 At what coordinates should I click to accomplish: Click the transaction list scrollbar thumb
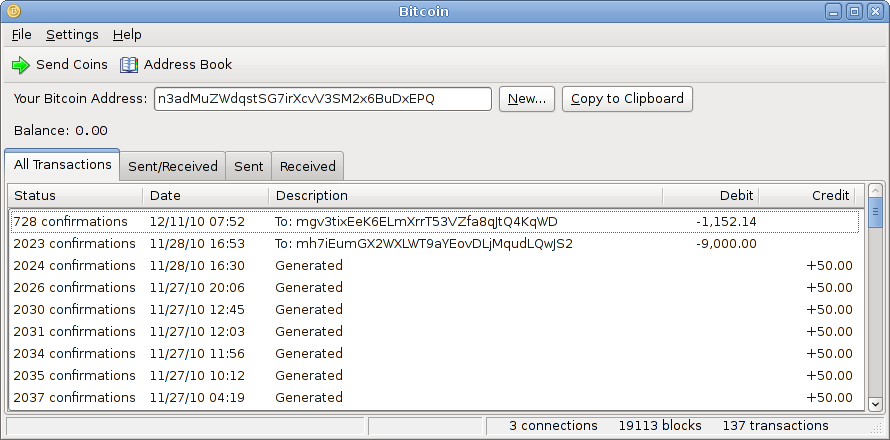pyautogui.click(x=875, y=213)
